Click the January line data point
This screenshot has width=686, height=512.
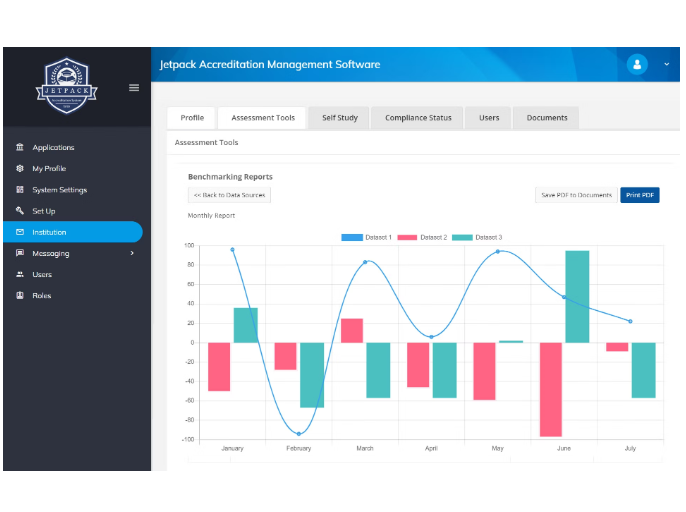232,250
